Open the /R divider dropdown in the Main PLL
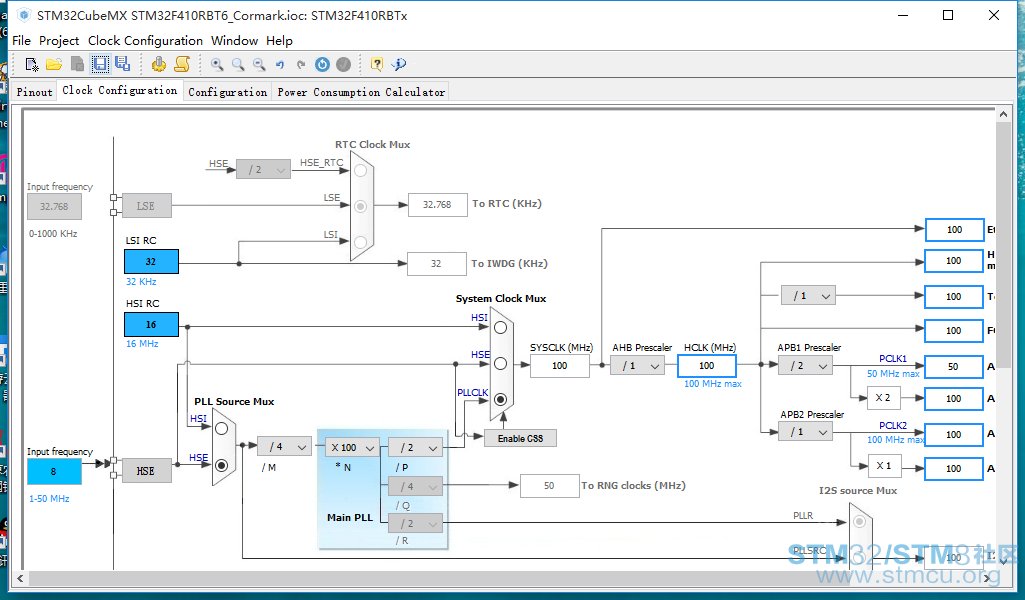 coord(416,523)
